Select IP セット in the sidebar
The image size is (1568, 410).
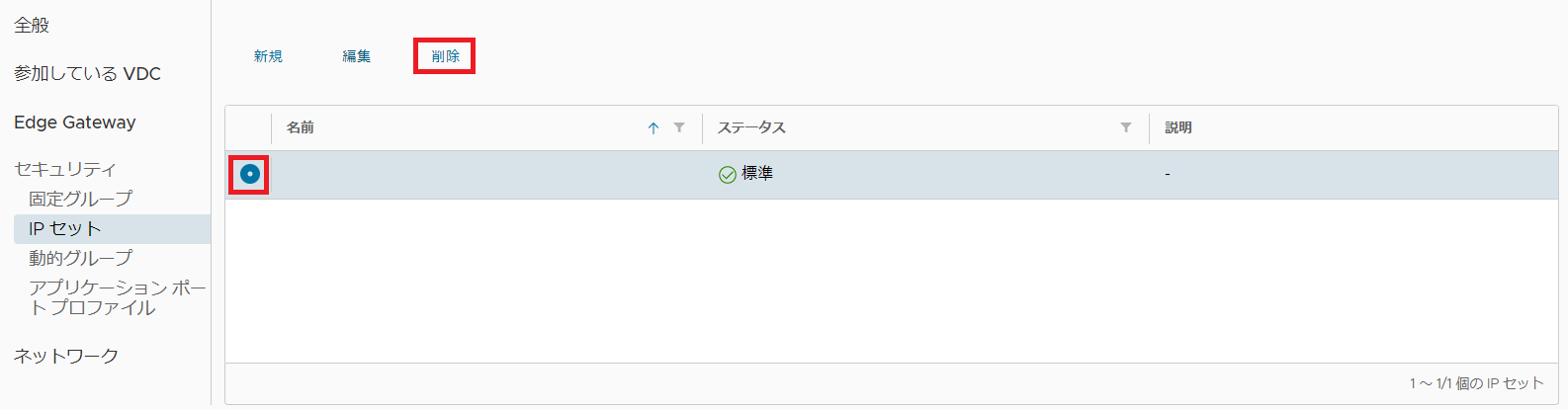pyautogui.click(x=65, y=228)
